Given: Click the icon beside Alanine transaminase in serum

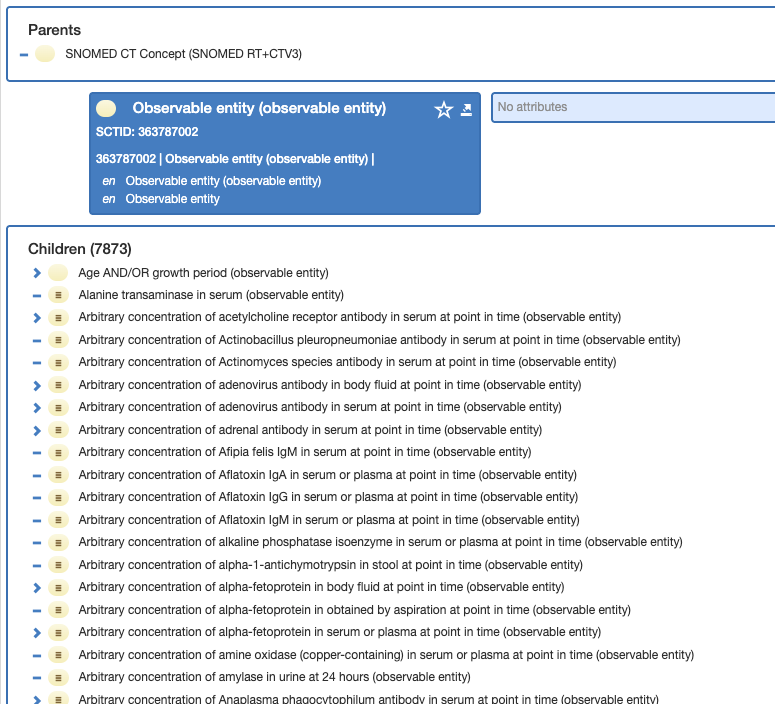Looking at the screenshot, I should (x=58, y=295).
